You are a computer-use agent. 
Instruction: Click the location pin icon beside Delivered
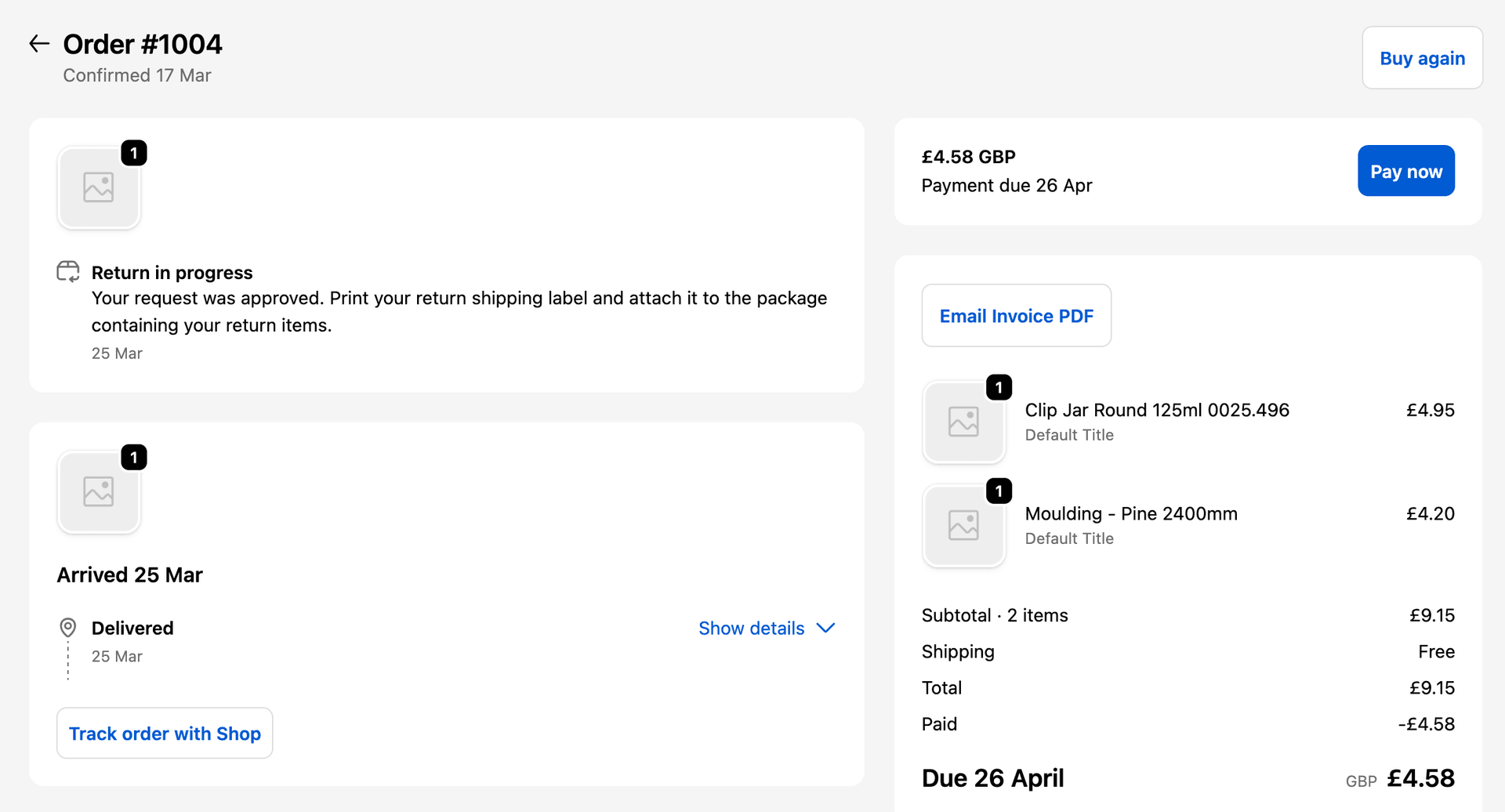point(67,628)
